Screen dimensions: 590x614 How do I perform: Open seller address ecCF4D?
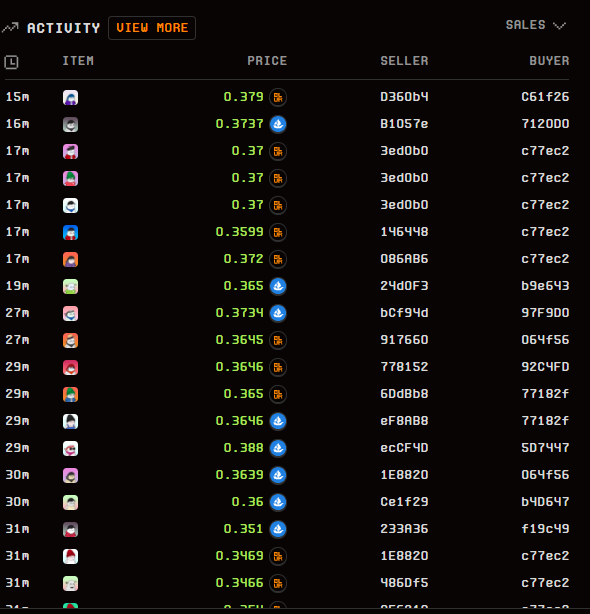(x=404, y=448)
